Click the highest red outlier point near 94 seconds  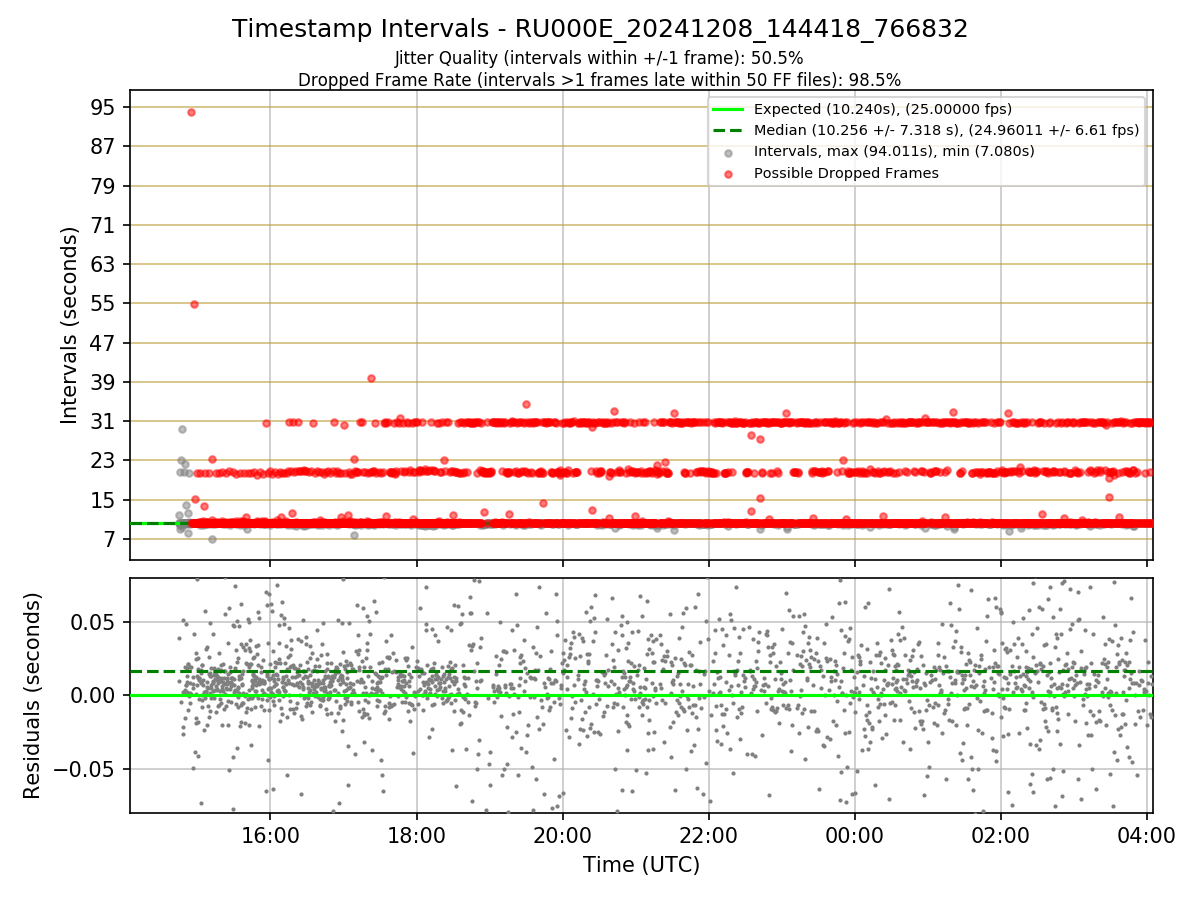pyautogui.click(x=191, y=112)
